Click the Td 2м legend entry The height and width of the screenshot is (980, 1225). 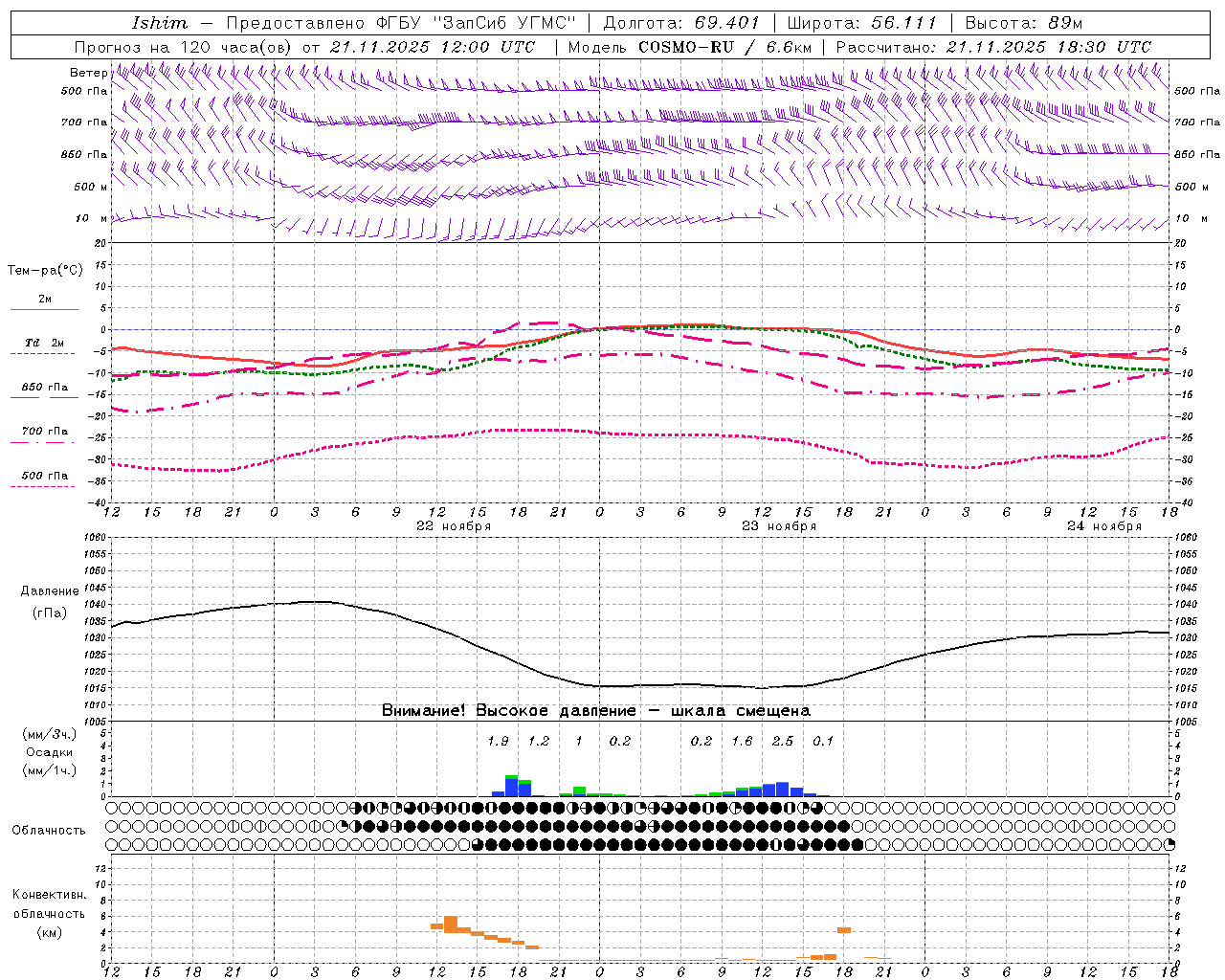(x=44, y=343)
